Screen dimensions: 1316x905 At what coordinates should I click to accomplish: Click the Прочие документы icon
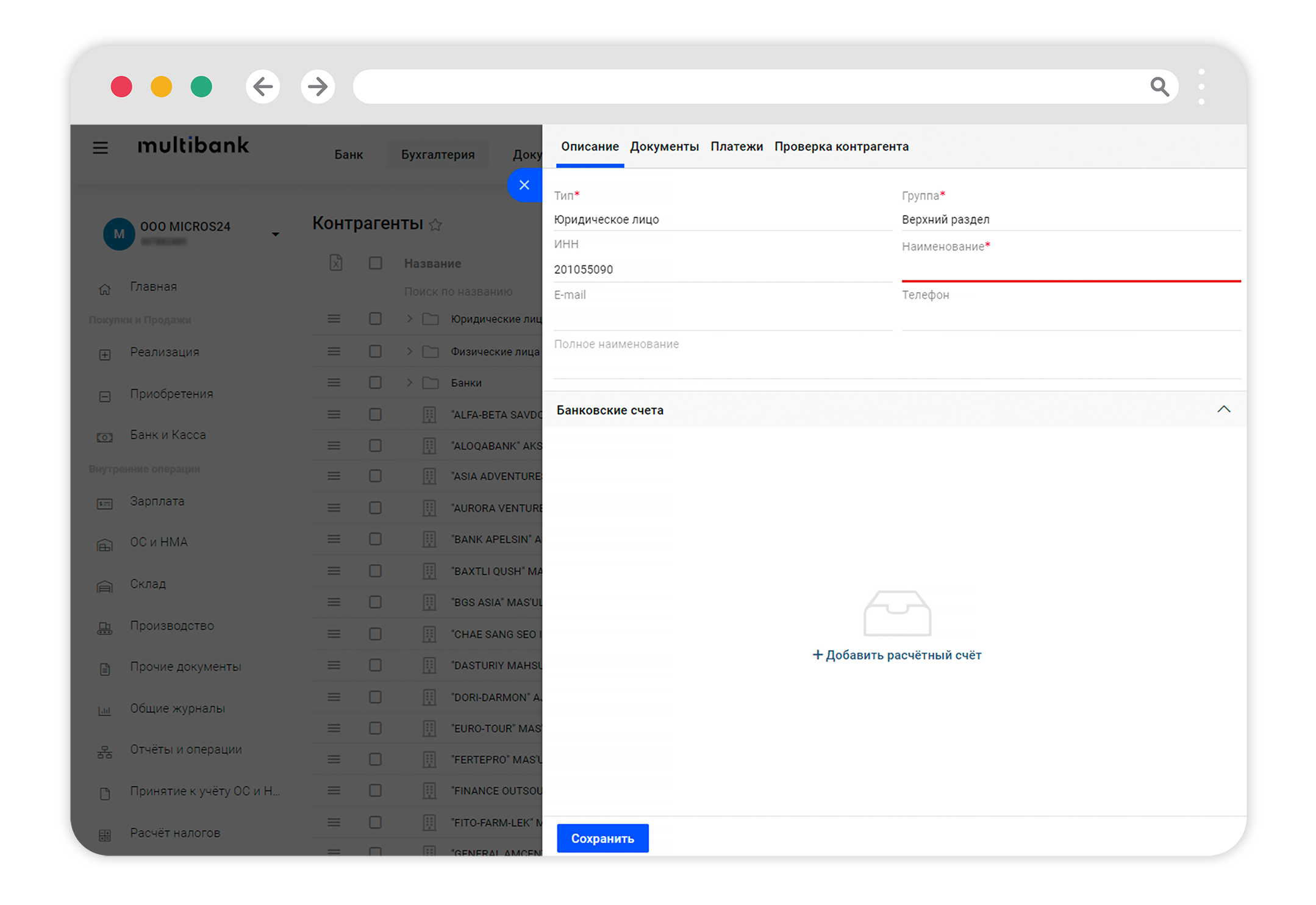tap(105, 669)
